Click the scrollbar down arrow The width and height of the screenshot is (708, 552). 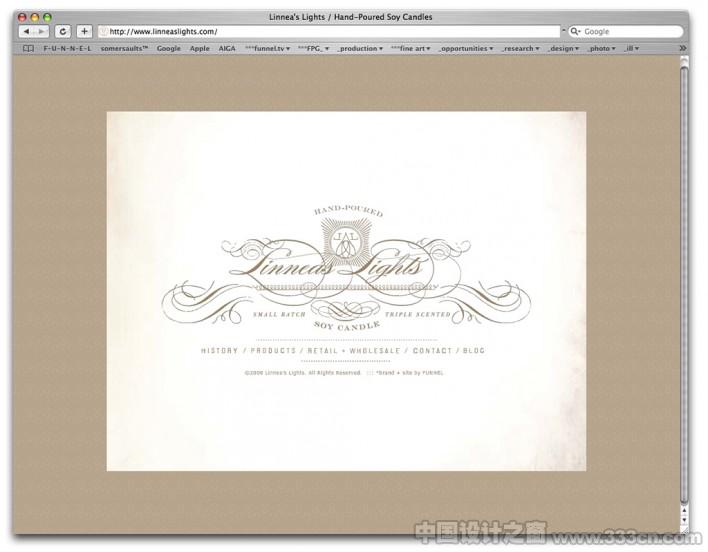[685, 520]
